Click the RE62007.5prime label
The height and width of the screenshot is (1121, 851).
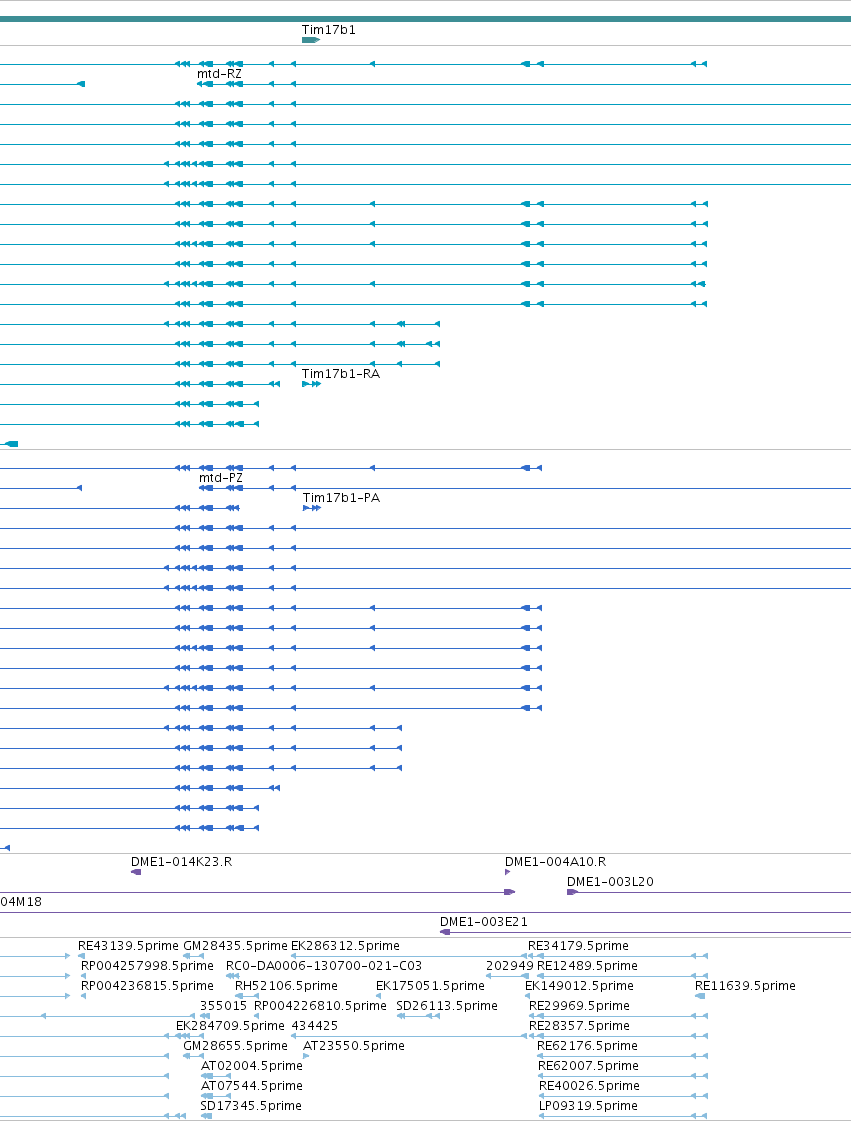click(x=588, y=1066)
